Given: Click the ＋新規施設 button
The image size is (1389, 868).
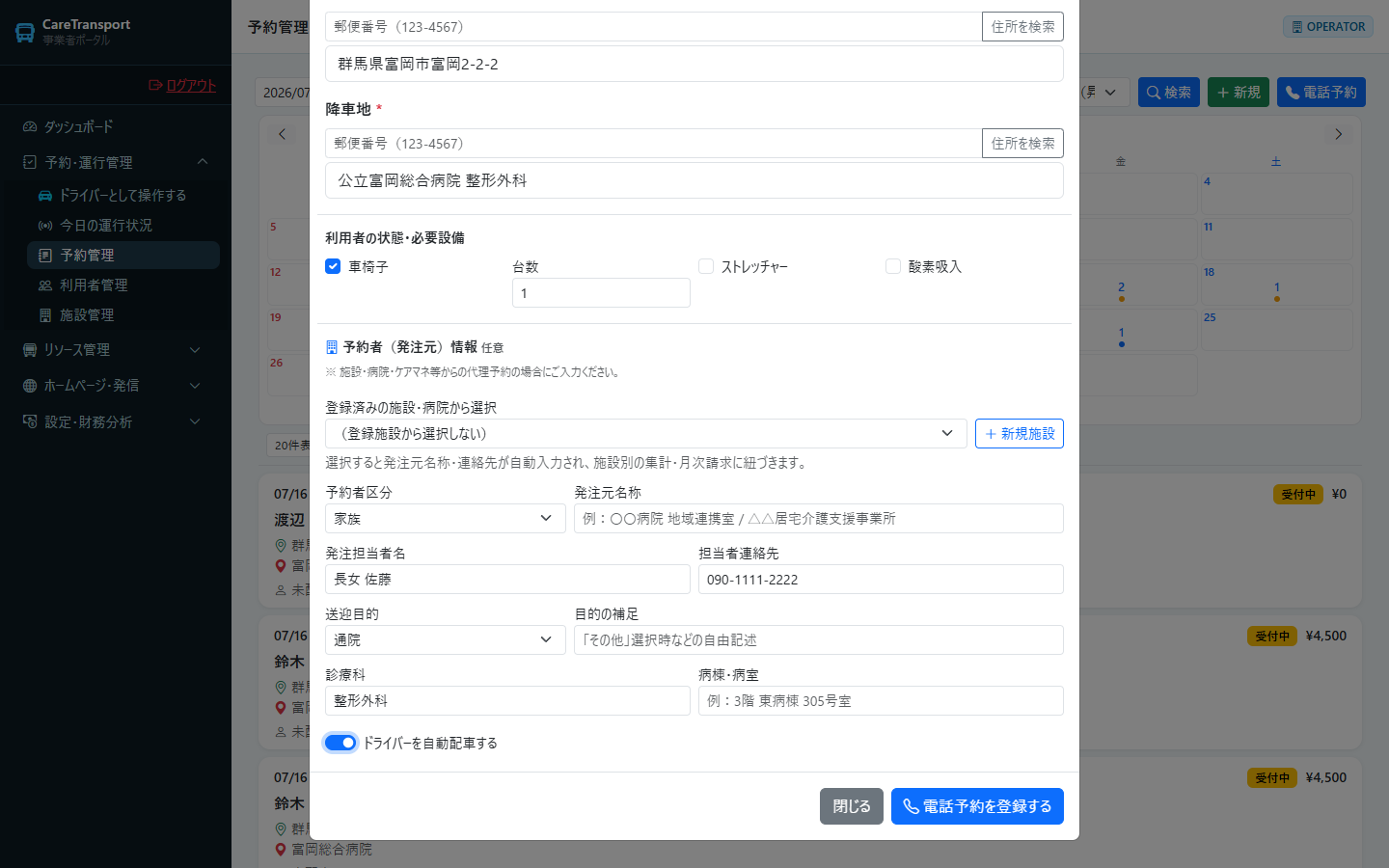Looking at the screenshot, I should (1020, 433).
